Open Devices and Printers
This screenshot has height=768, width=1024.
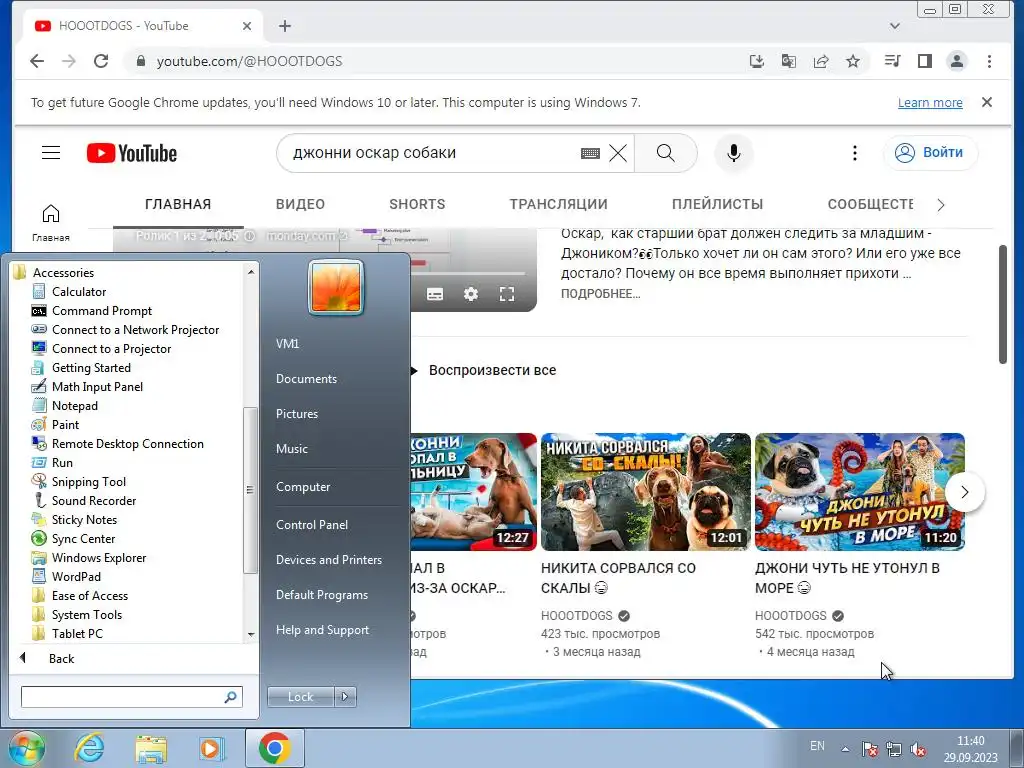coord(328,560)
